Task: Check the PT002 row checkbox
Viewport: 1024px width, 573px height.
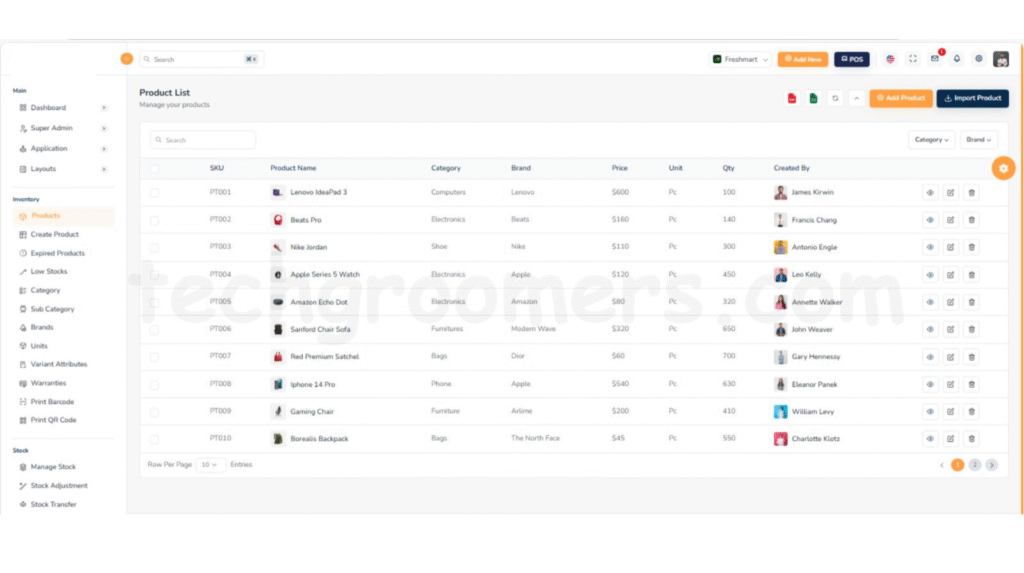Action: [154, 220]
